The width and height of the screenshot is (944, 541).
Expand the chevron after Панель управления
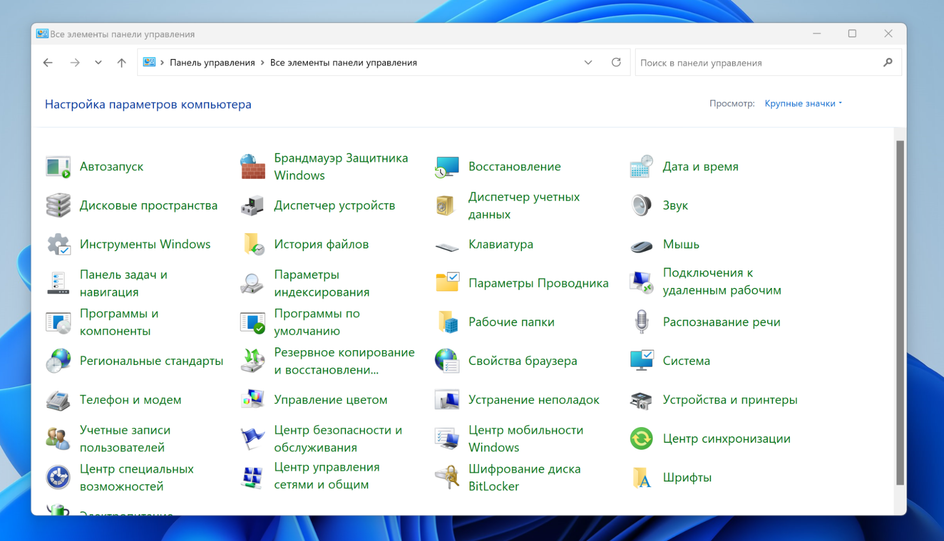click(x=262, y=63)
